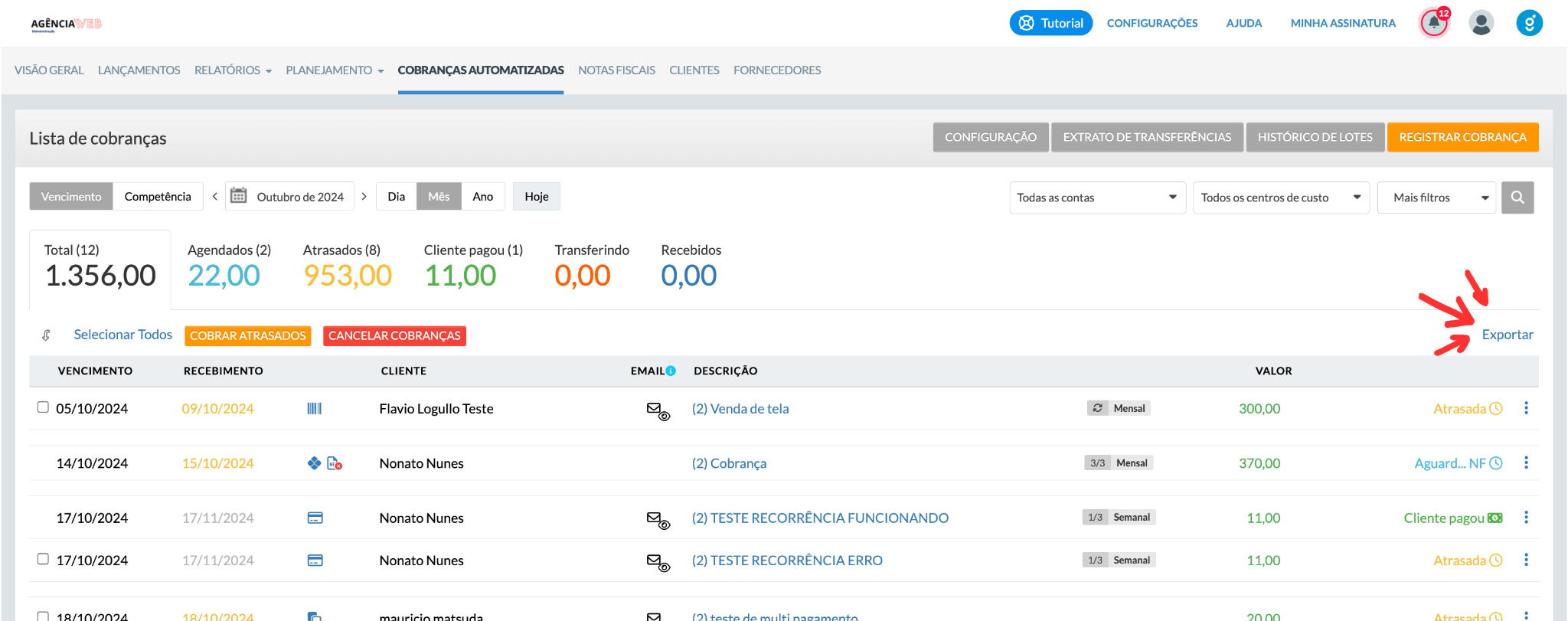Click the invoice error icon in the Cobrança row

(335, 463)
